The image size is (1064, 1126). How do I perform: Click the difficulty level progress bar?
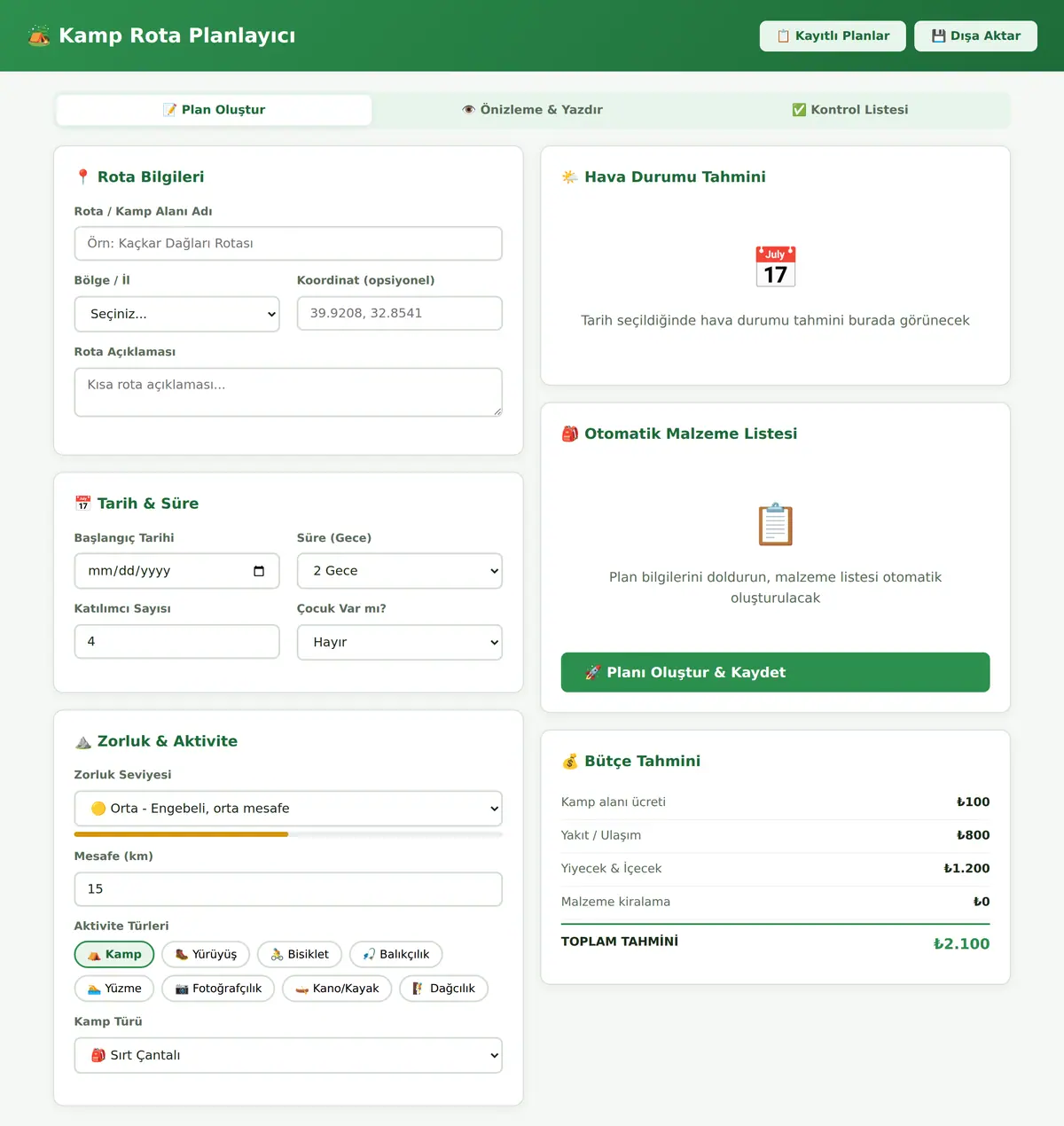point(288,834)
